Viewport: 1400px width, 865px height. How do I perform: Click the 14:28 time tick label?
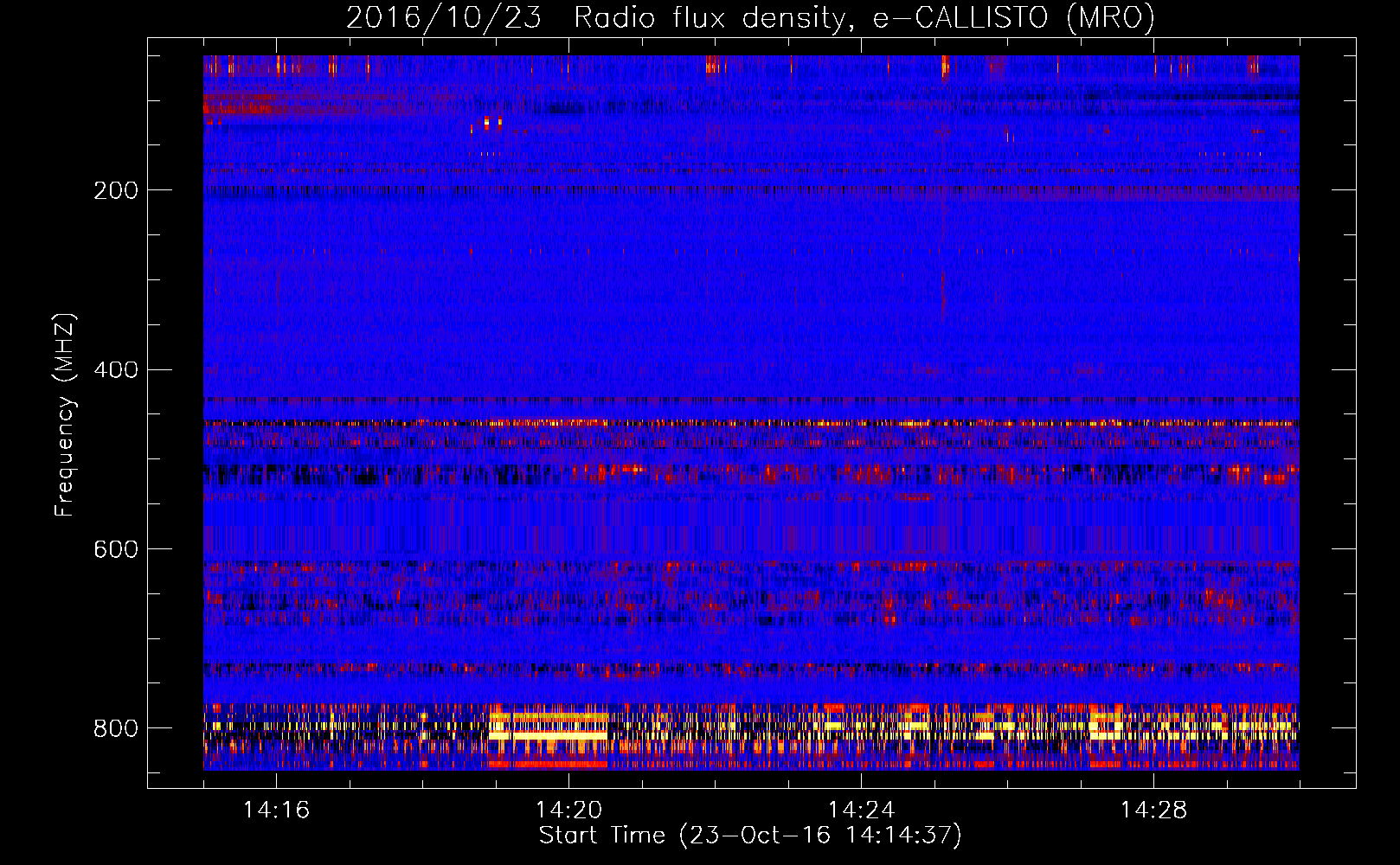click(x=1153, y=810)
